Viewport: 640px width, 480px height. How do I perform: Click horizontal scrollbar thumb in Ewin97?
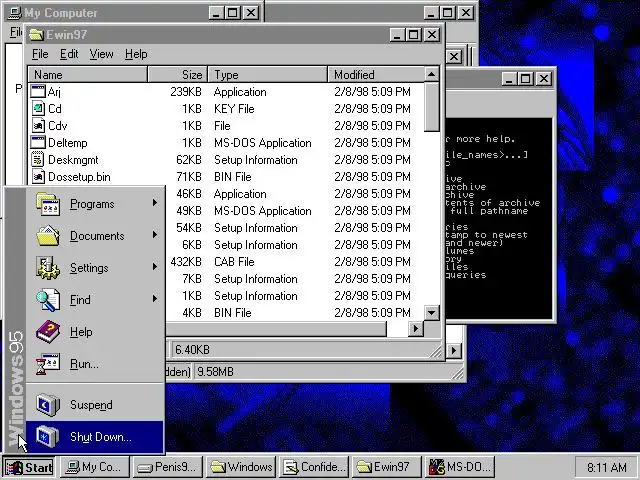[x=276, y=329]
